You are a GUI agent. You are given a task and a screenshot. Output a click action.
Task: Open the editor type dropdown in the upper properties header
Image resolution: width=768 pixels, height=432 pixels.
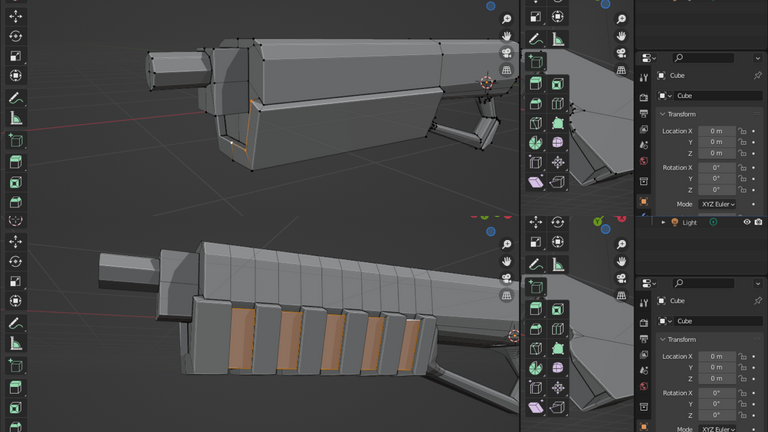(x=649, y=58)
